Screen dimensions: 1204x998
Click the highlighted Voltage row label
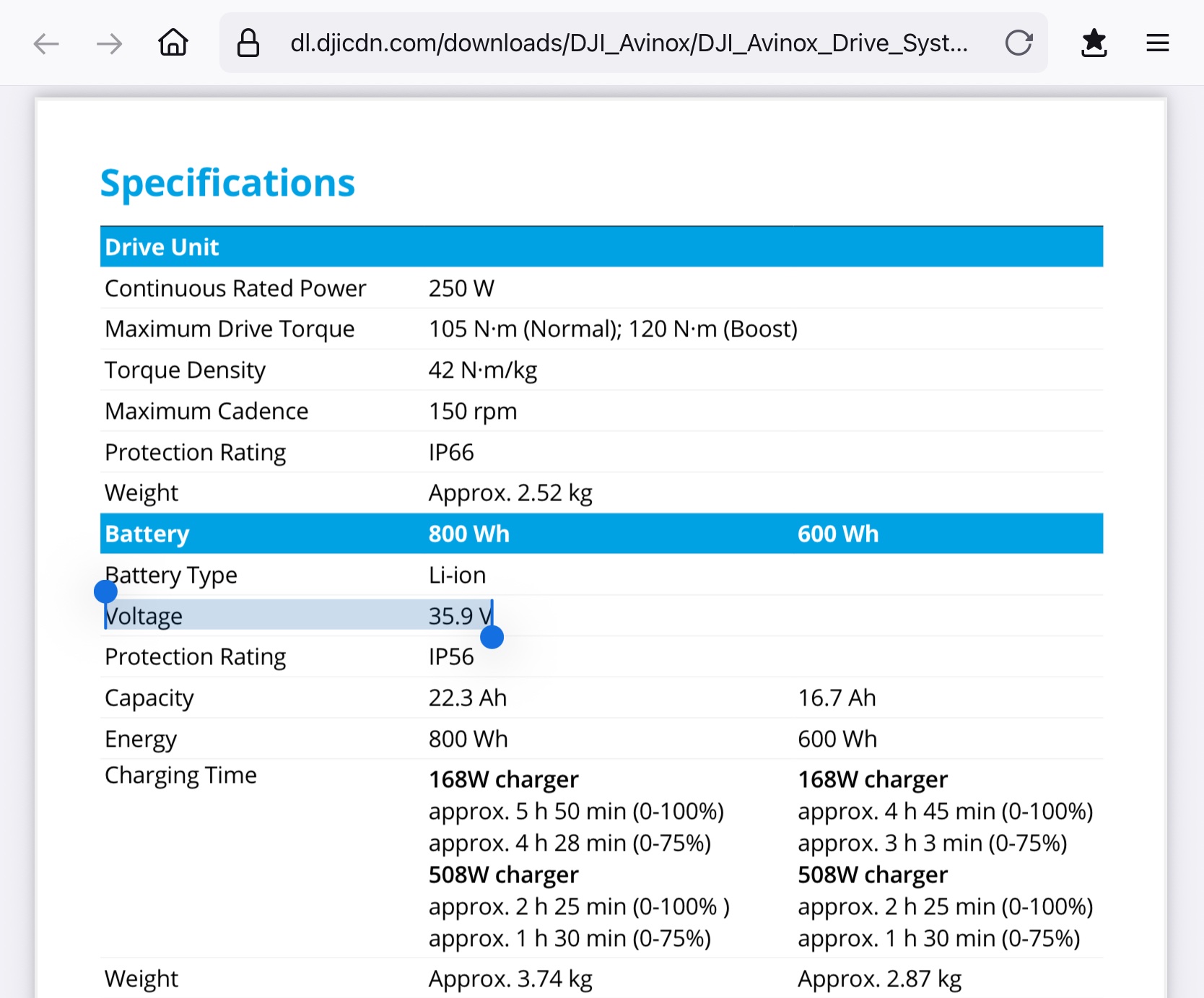pyautogui.click(x=144, y=616)
